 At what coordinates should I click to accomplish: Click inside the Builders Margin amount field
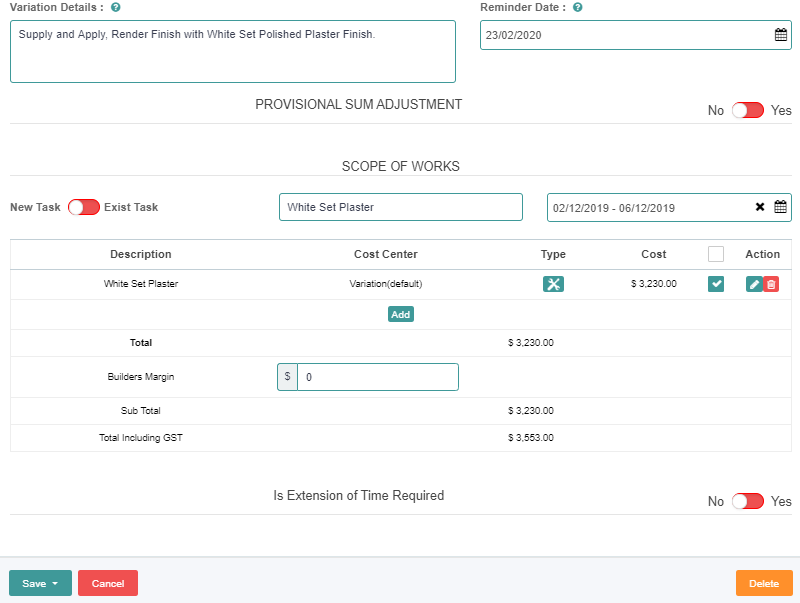(x=380, y=377)
